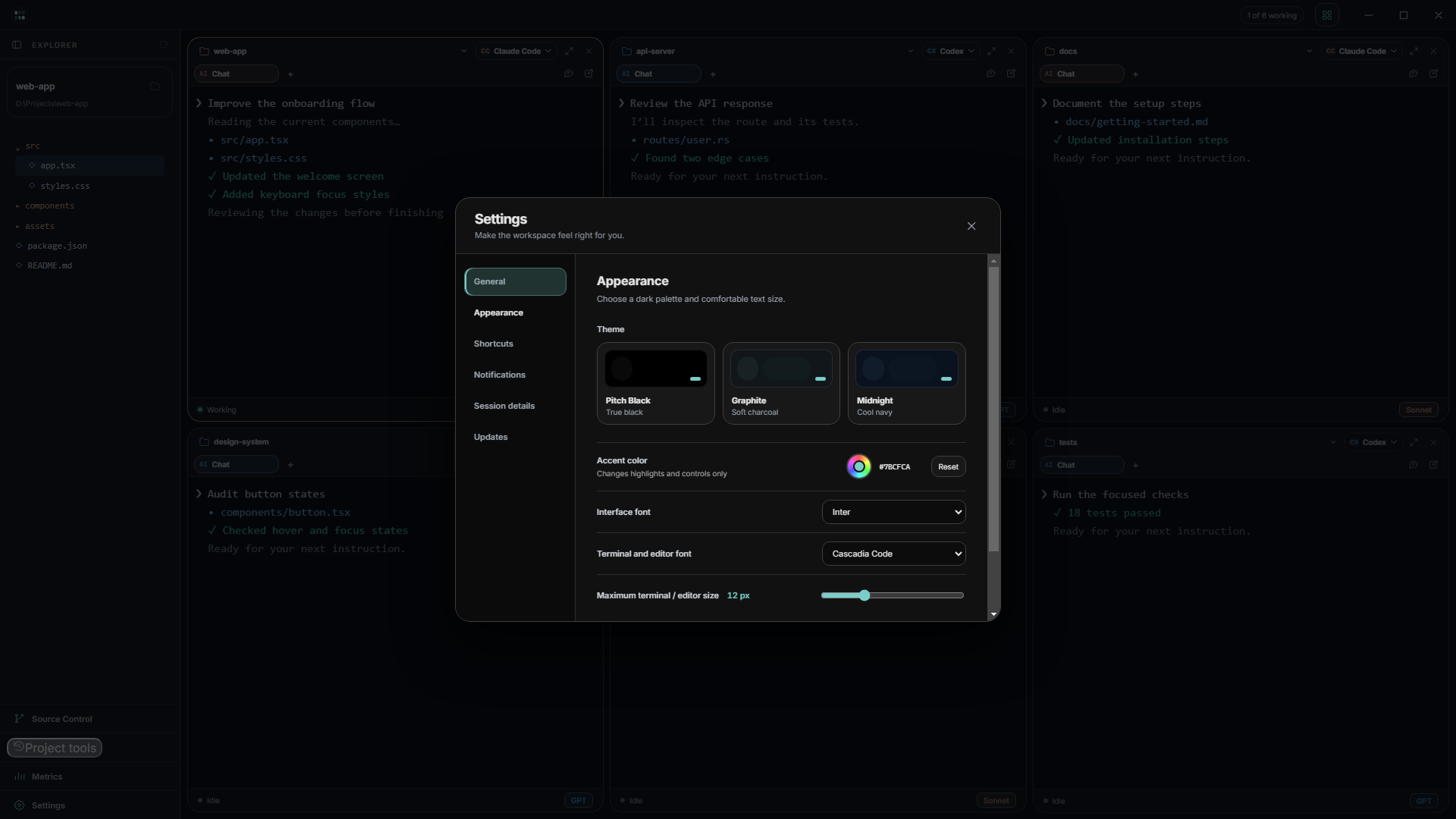Select the Pitch Black theme card
This screenshot has height=819, width=1456.
click(656, 383)
